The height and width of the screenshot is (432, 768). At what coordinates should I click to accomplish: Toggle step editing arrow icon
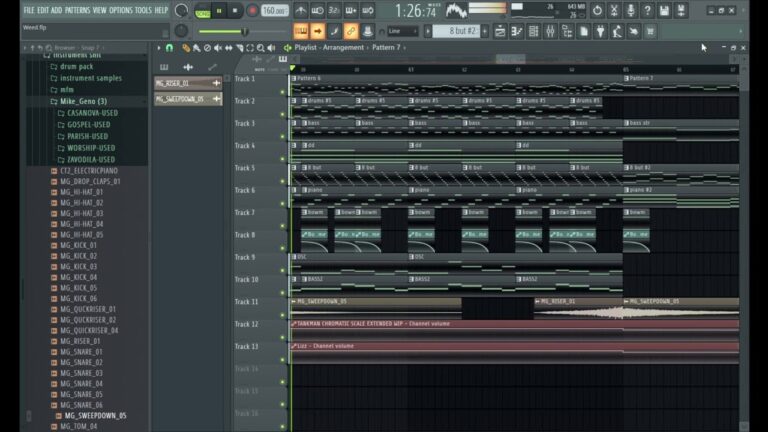(x=317, y=31)
